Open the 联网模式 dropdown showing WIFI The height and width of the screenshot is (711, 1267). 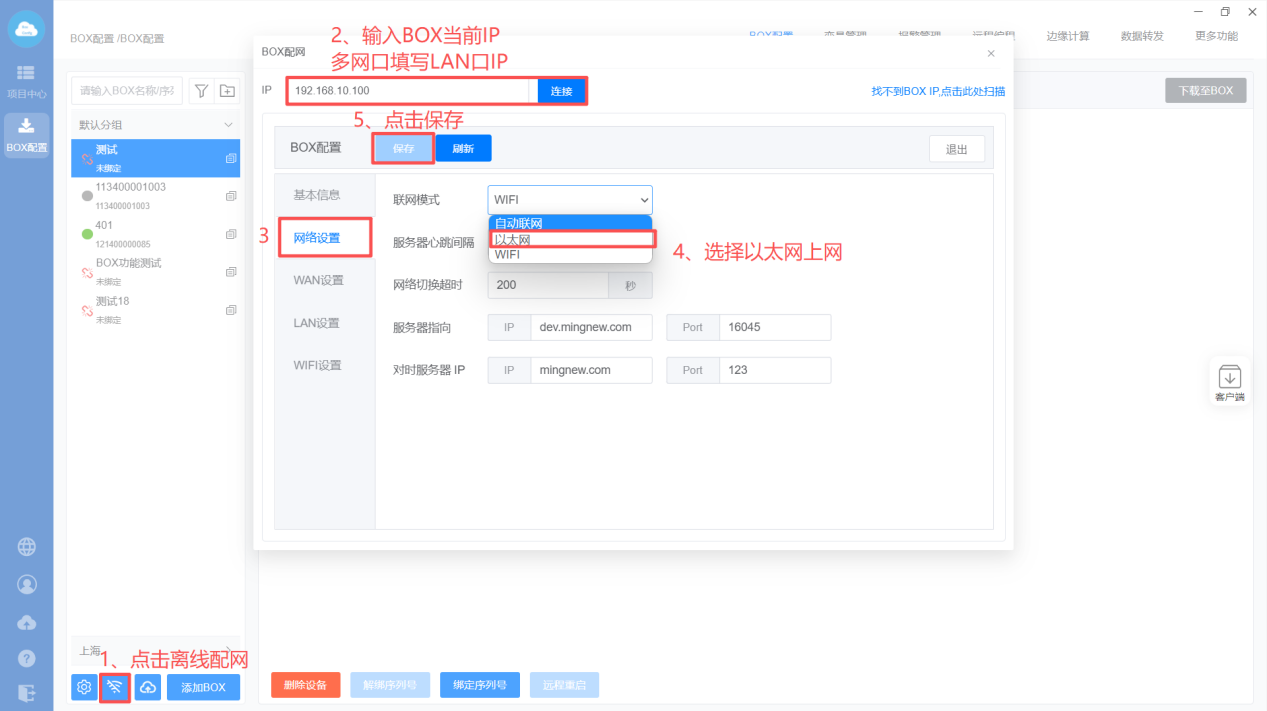click(570, 200)
